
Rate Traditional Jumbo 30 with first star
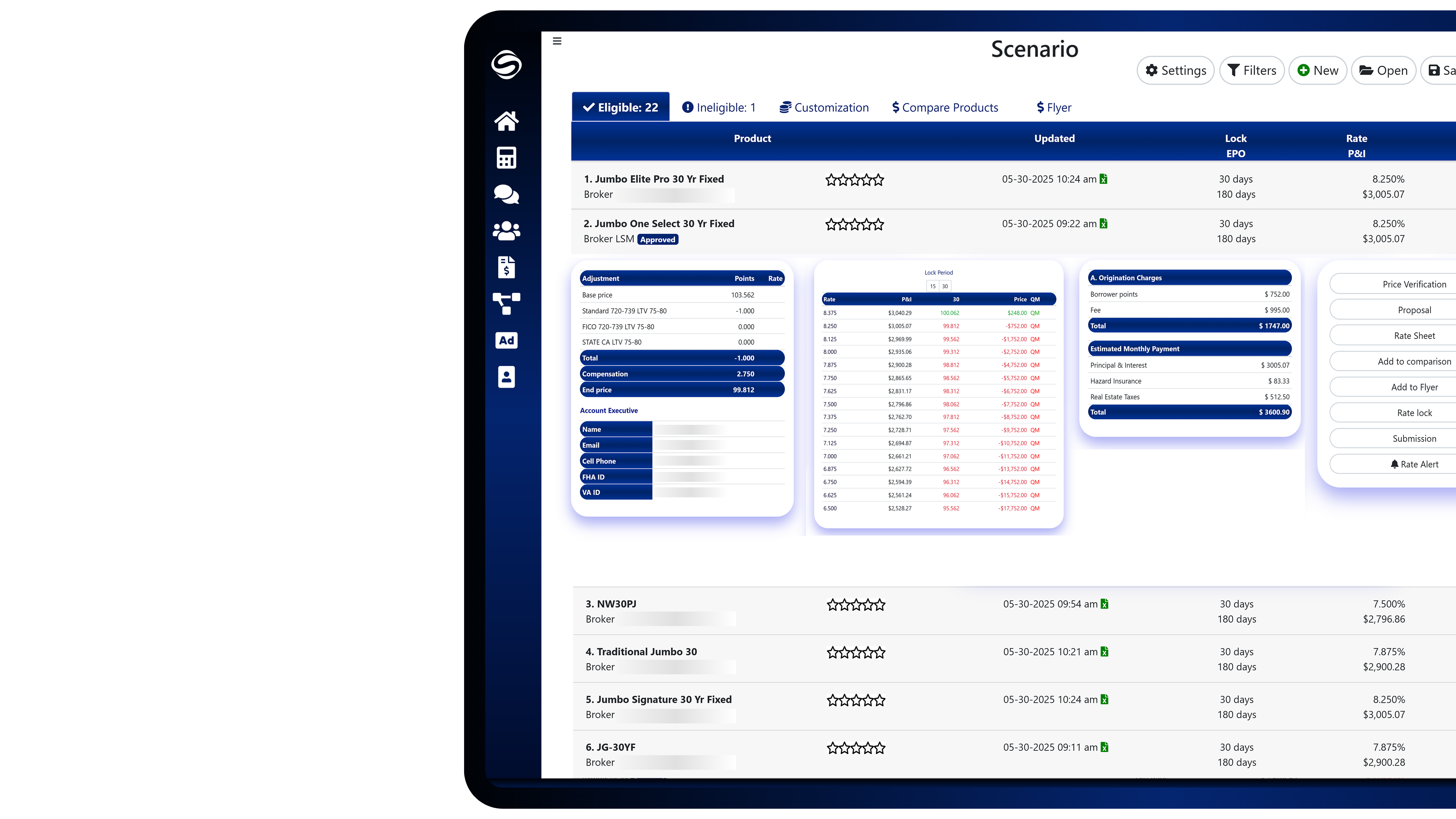coord(833,653)
